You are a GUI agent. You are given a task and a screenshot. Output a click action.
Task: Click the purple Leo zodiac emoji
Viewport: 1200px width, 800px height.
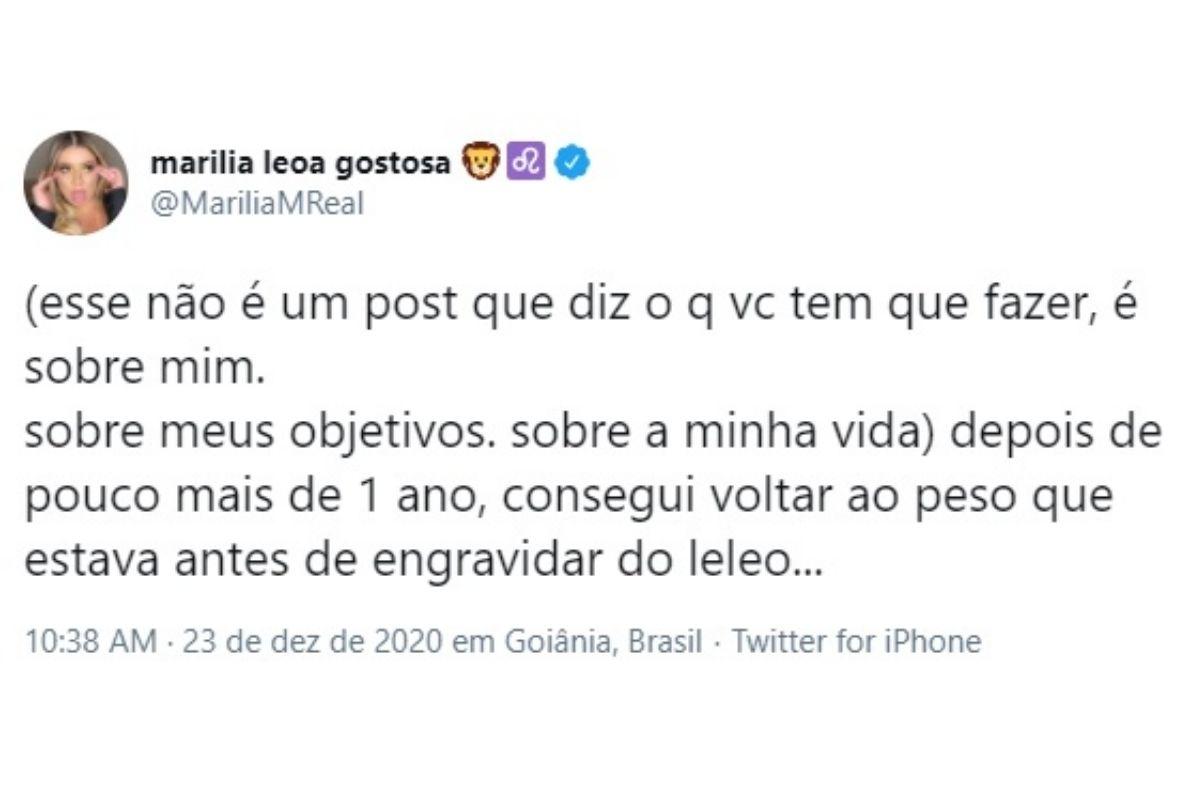526,163
